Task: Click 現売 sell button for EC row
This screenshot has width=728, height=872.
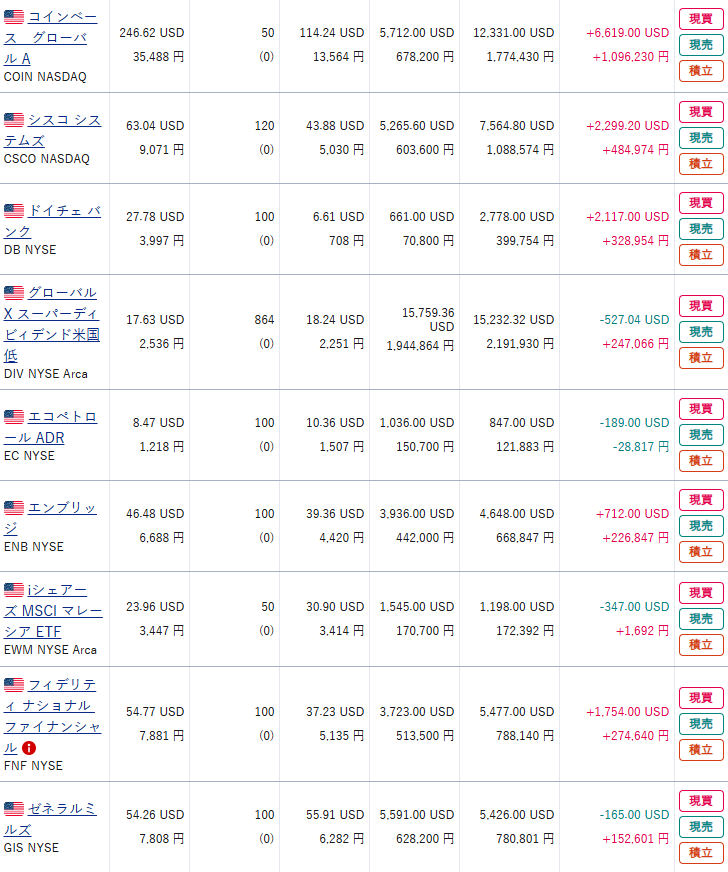Action: [701, 435]
